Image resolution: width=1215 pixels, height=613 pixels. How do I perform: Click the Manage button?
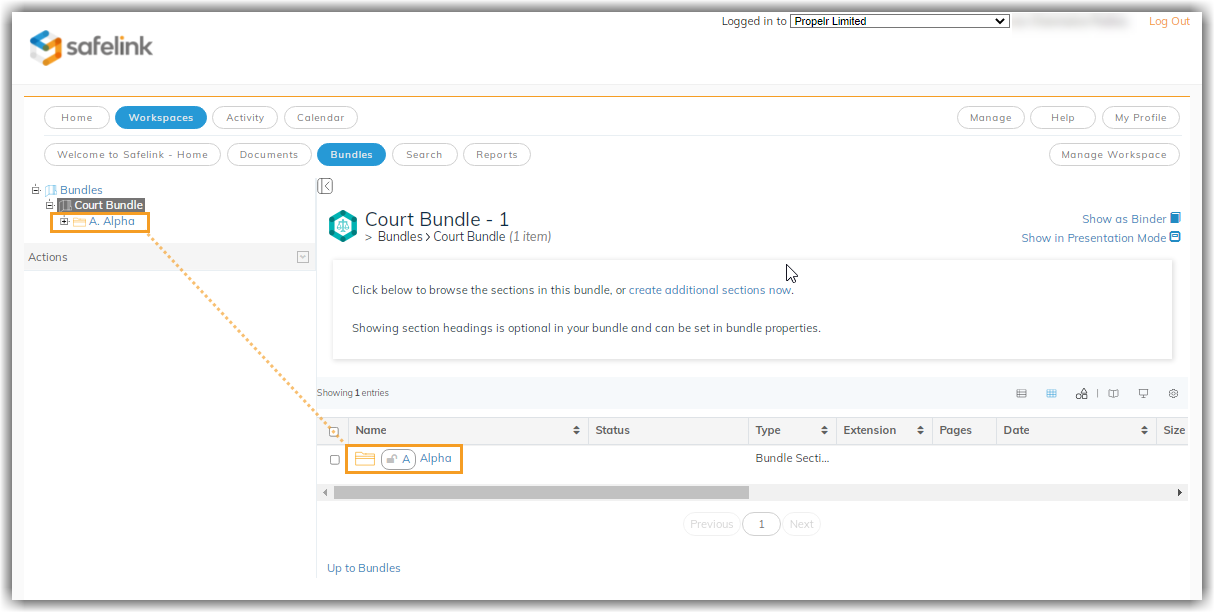[991, 118]
